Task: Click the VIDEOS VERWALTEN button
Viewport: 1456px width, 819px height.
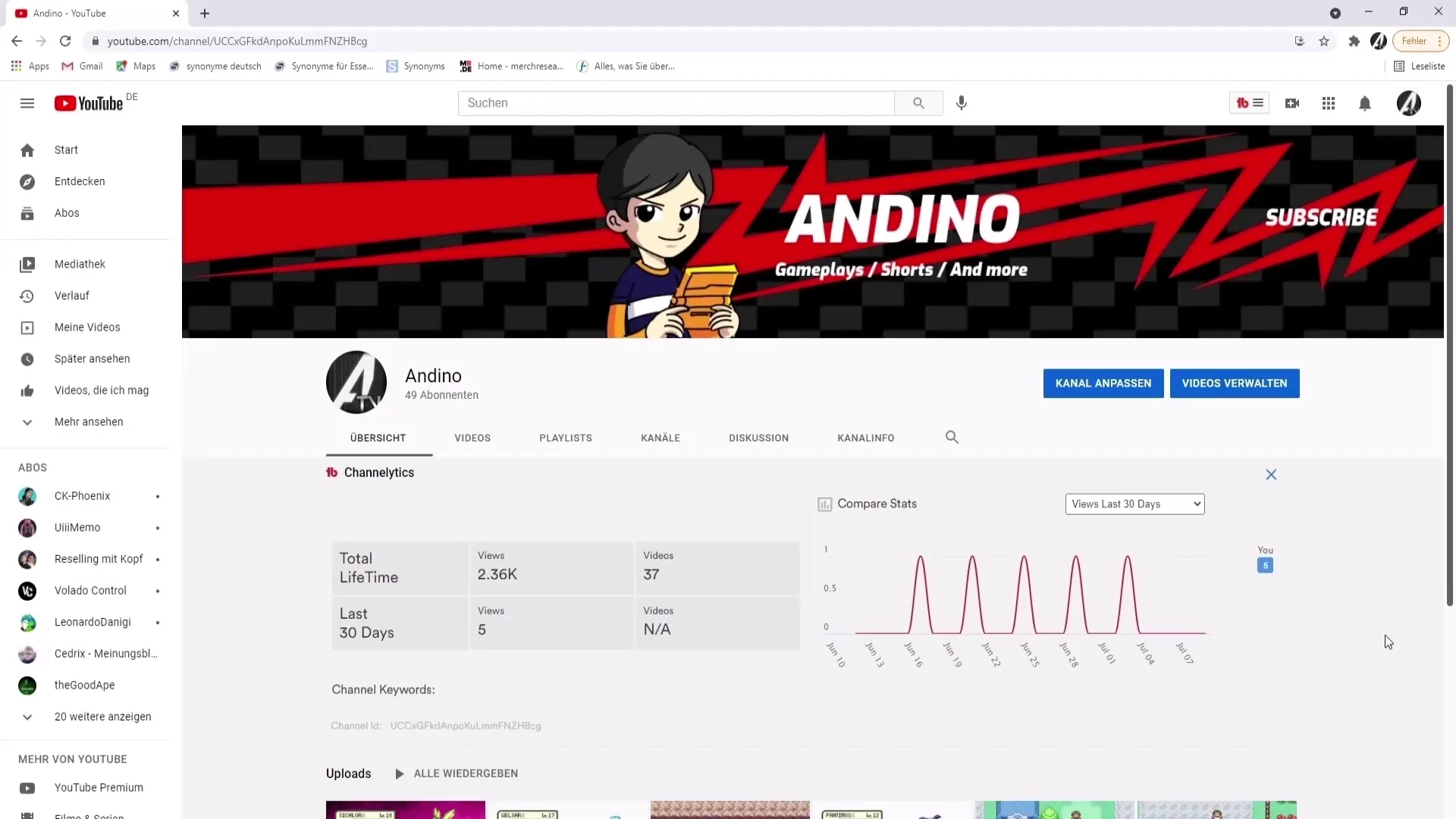Action: 1234,383
